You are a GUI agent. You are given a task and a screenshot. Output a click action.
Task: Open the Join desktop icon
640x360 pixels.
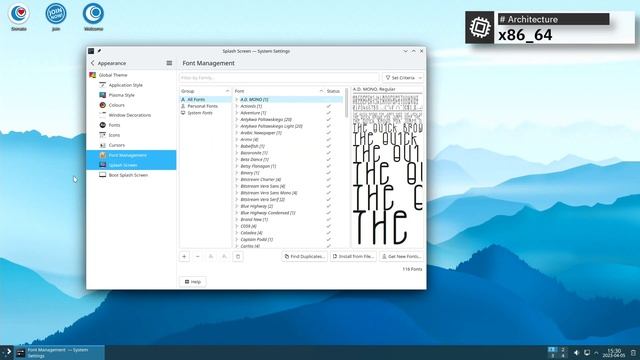56,17
